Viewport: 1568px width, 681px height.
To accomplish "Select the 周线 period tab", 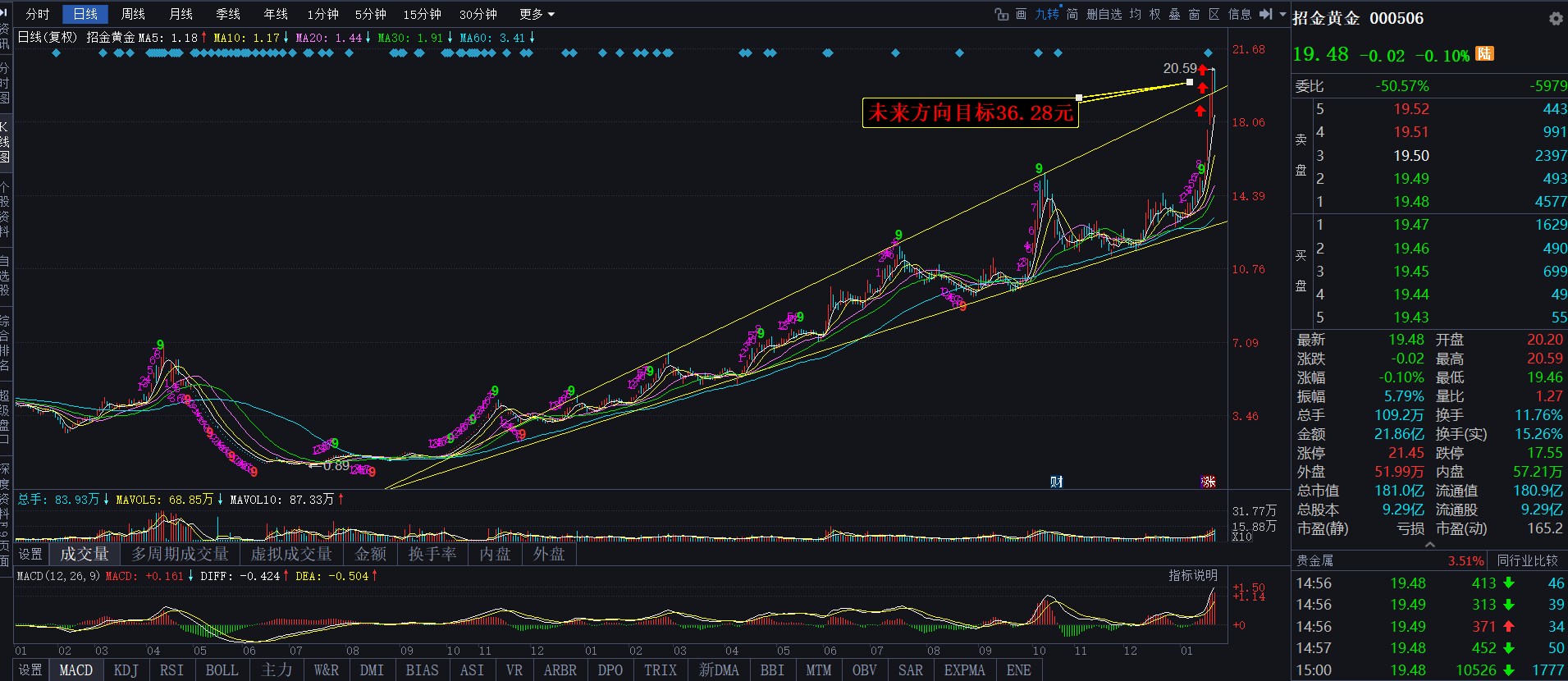I will click(x=133, y=14).
